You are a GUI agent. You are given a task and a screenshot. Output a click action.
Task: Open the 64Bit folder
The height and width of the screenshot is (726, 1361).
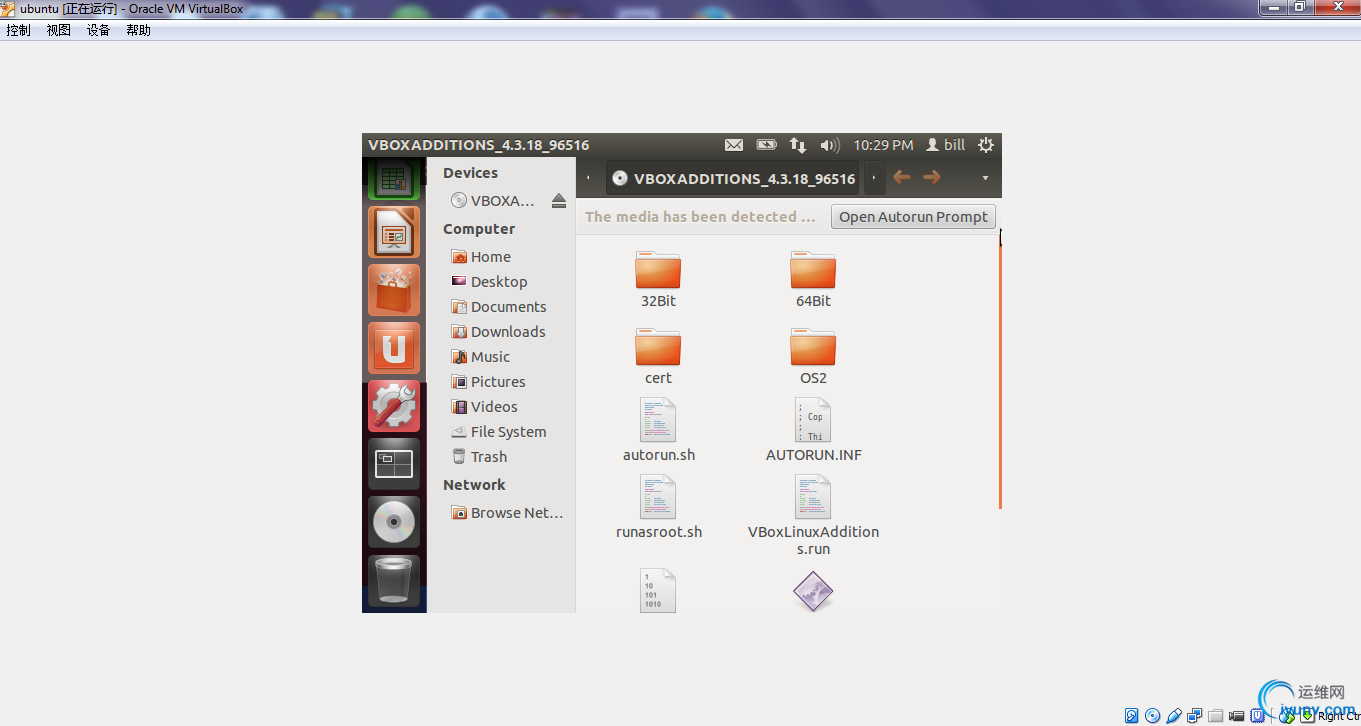[813, 280]
